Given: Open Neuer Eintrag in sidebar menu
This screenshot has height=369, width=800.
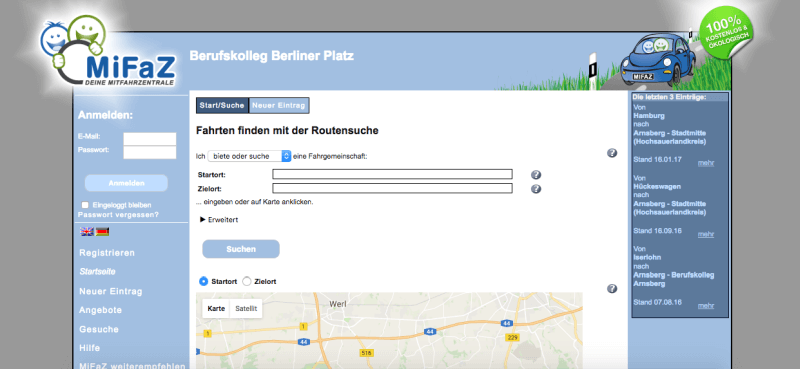Looking at the screenshot, I should point(111,291).
